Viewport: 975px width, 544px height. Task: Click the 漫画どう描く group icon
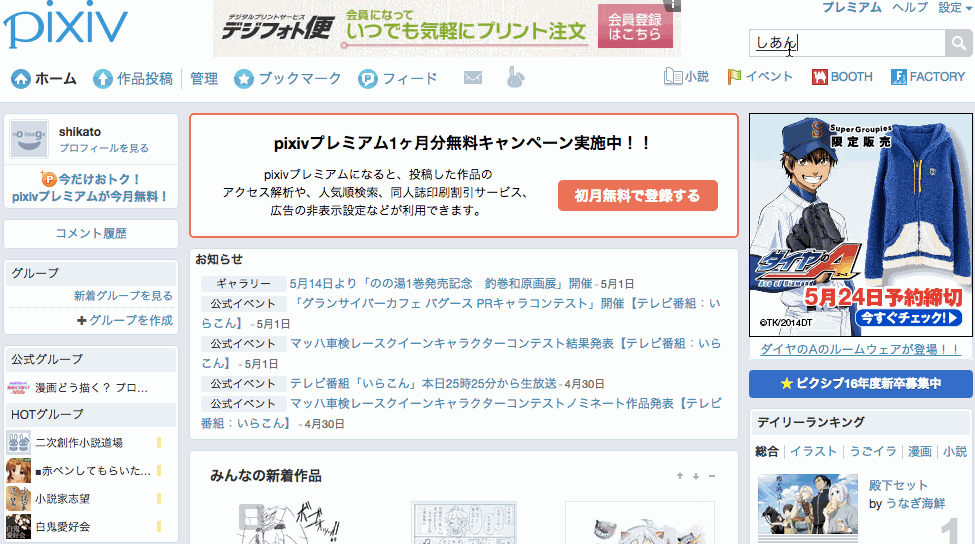pos(19,387)
